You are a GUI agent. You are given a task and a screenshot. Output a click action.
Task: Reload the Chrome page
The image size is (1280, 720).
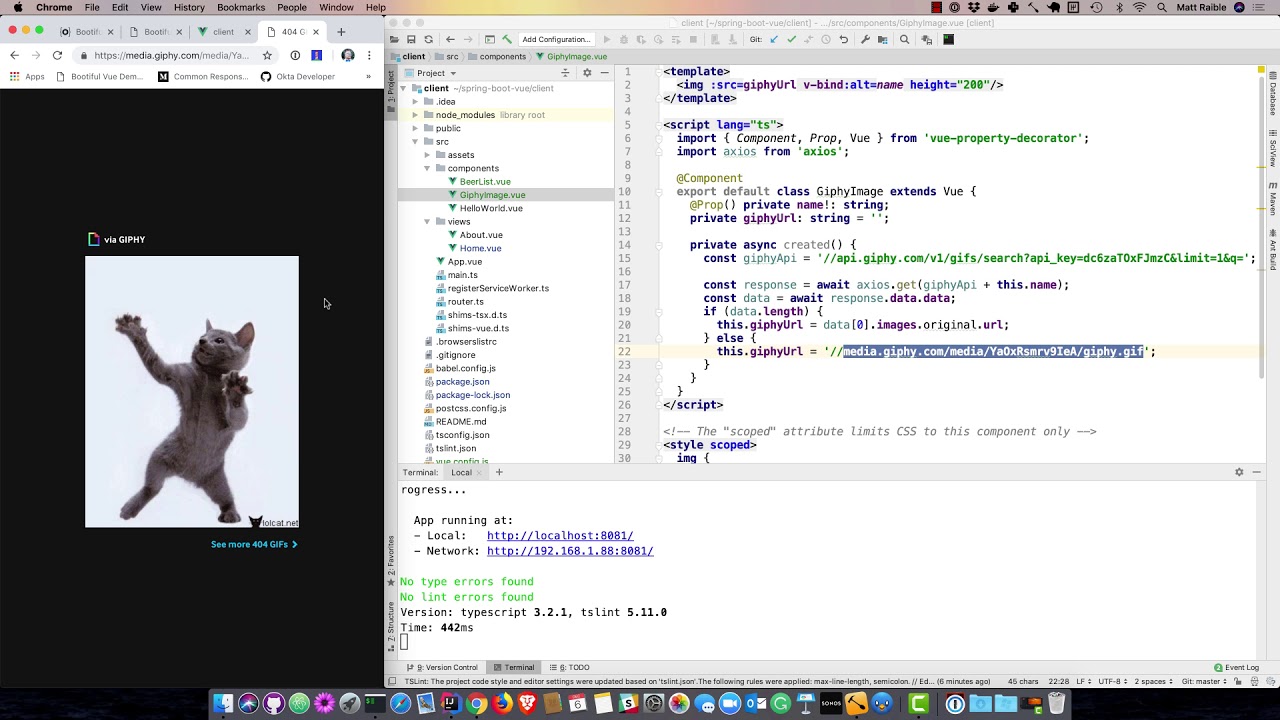[57, 56]
